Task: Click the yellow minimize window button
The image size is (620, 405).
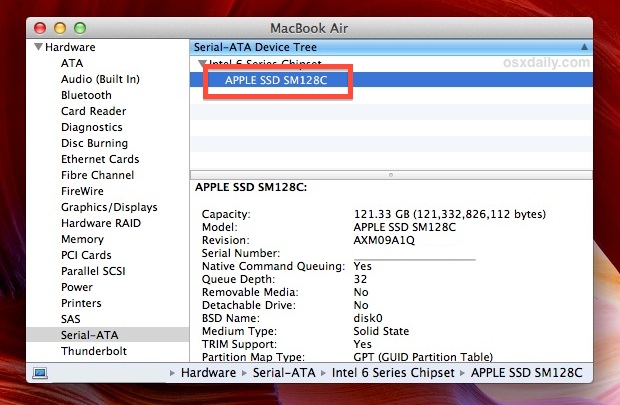Action: [x=60, y=28]
